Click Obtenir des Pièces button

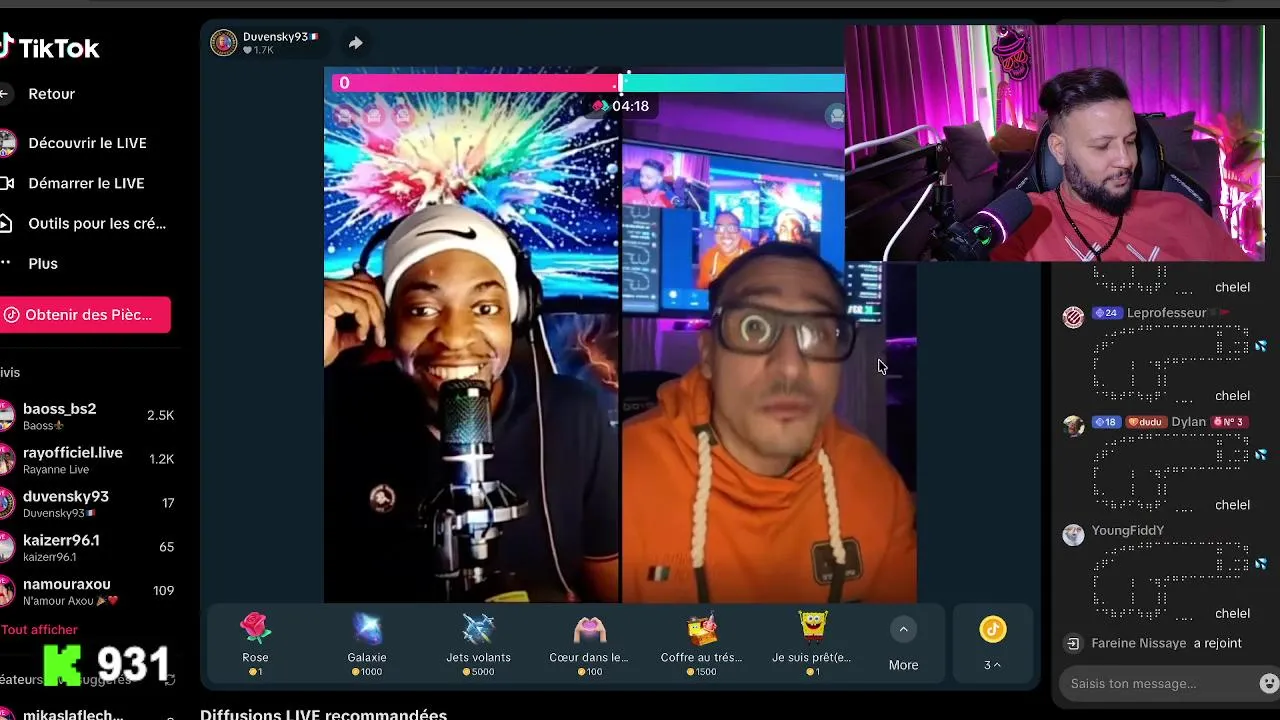click(85, 315)
